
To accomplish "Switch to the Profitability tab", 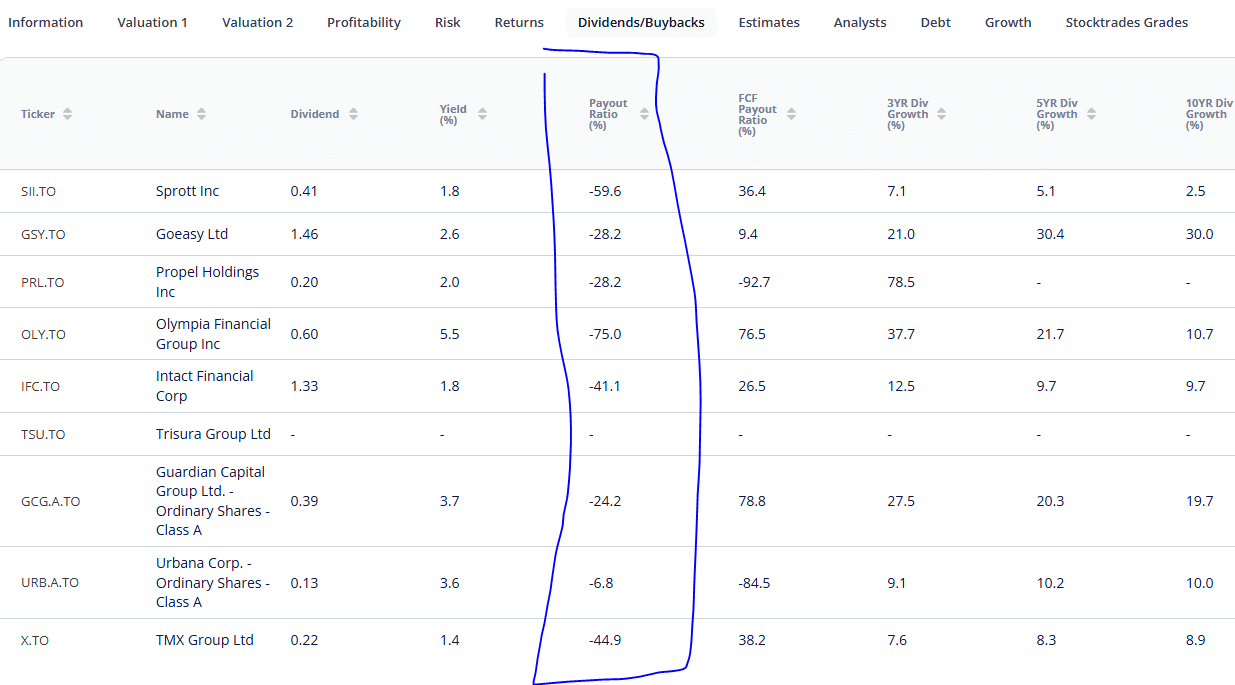I will (x=364, y=22).
